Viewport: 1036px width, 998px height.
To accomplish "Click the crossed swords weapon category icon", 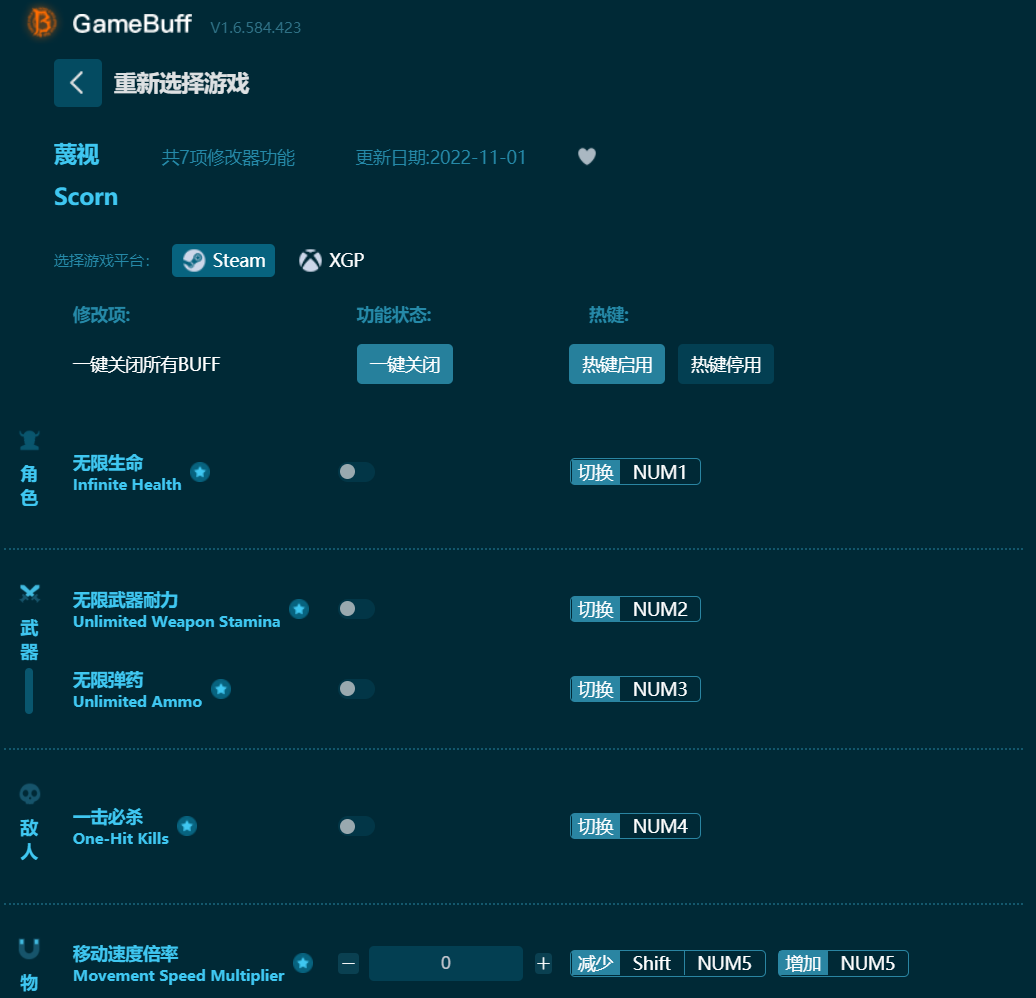I will pos(29,594).
